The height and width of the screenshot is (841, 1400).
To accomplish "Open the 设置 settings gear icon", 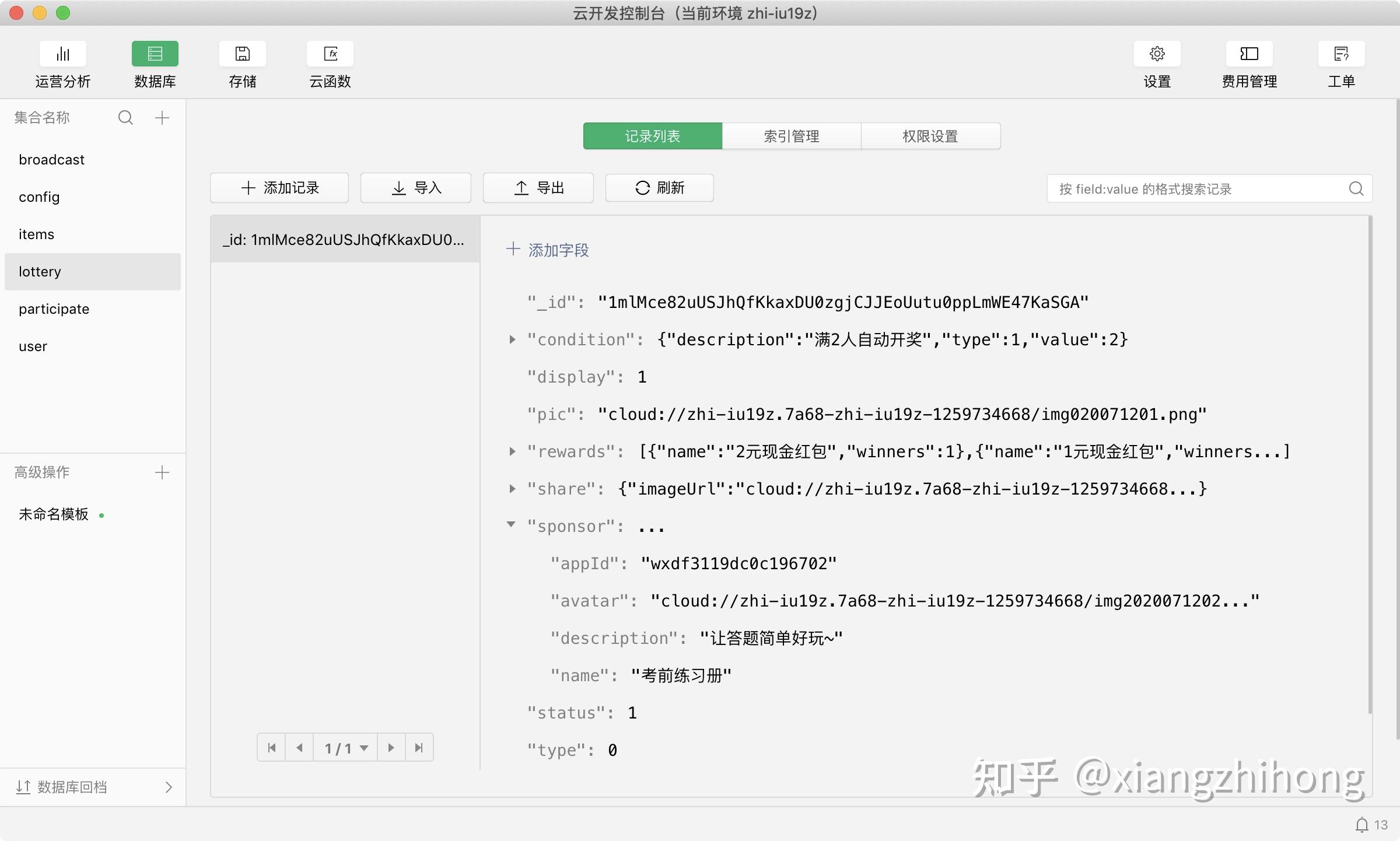I will (x=1157, y=54).
